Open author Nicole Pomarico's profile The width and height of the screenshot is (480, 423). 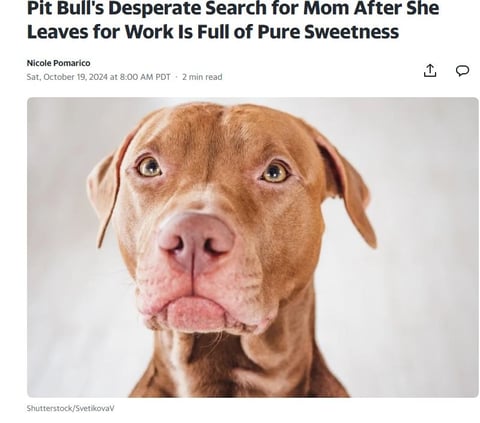[x=58, y=63]
